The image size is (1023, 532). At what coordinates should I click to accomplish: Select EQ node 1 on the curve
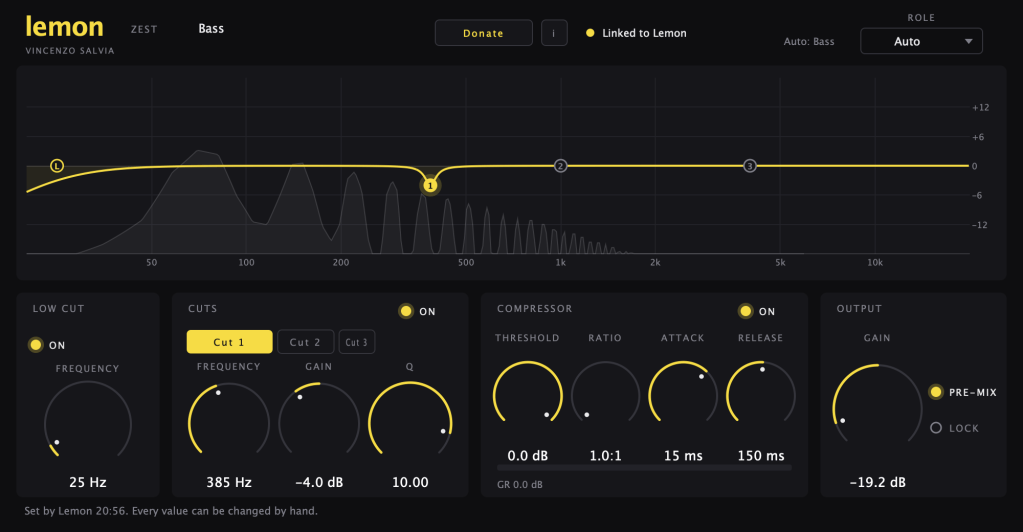pos(430,186)
